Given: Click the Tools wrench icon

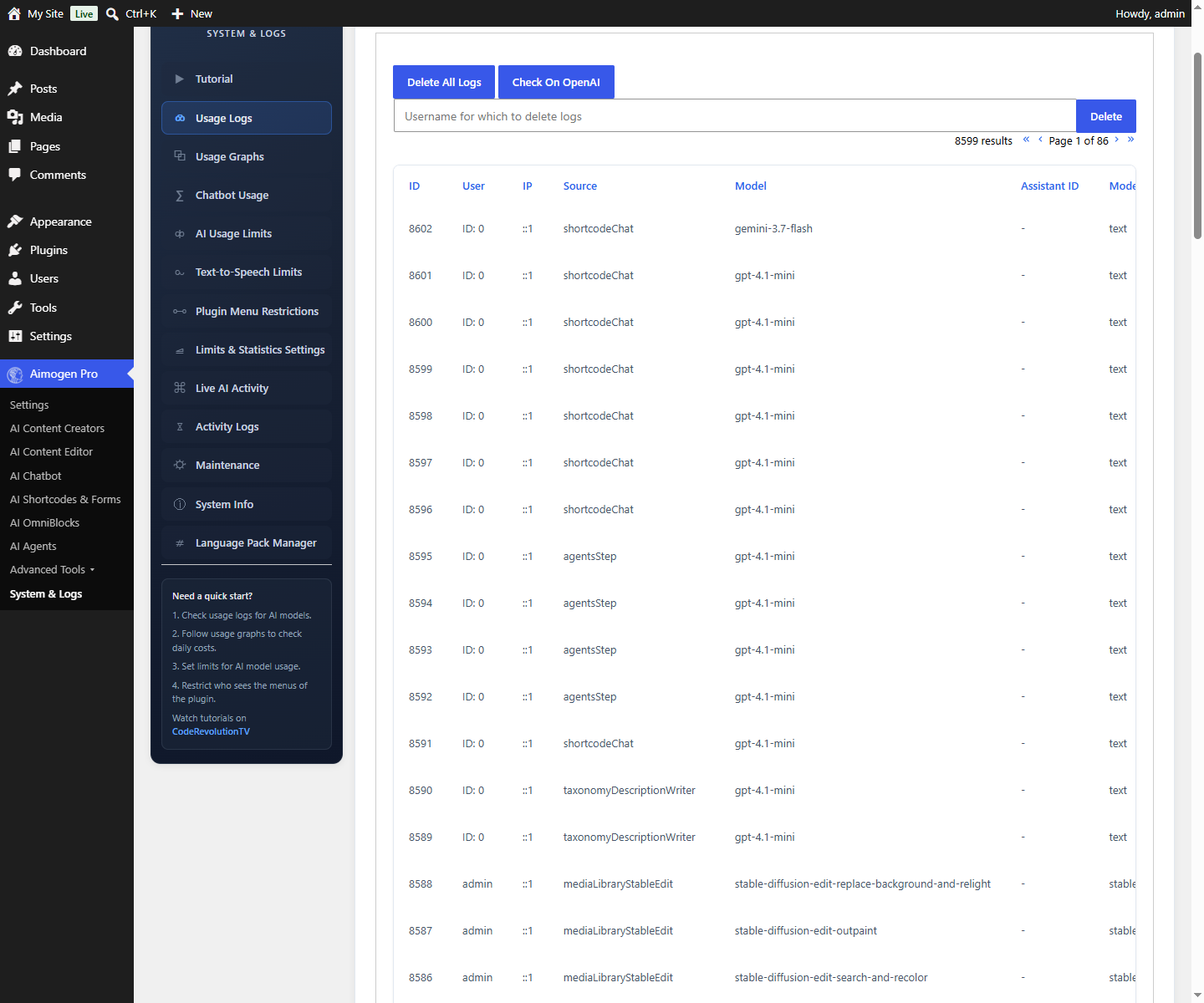Looking at the screenshot, I should click(15, 308).
